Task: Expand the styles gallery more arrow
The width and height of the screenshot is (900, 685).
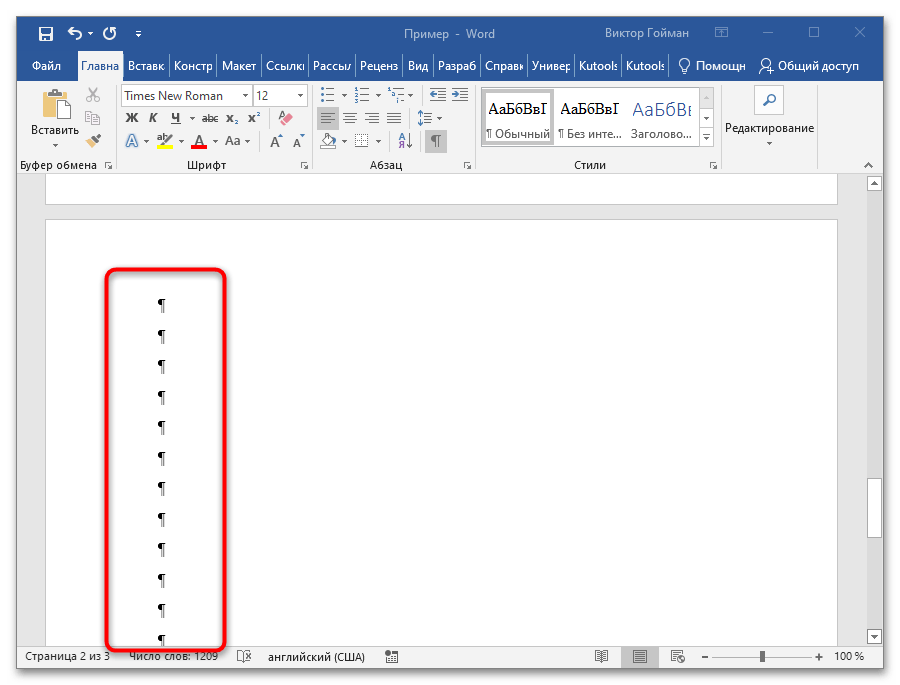Action: pyautogui.click(x=707, y=137)
